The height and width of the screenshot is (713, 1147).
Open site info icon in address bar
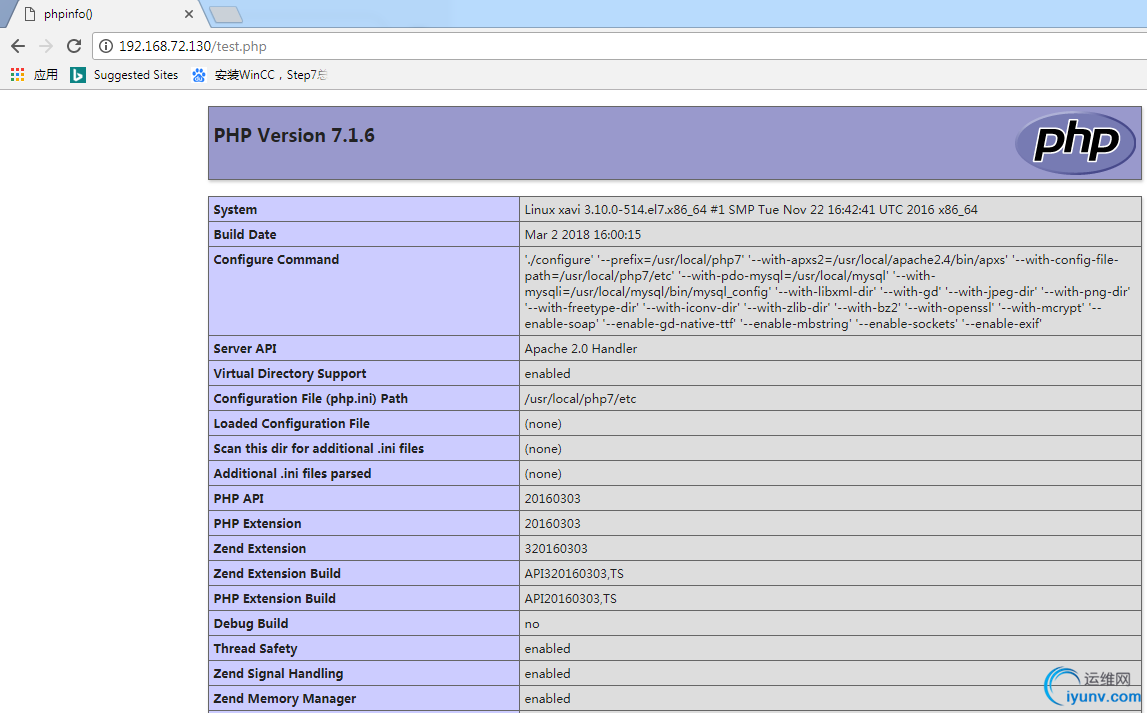point(106,46)
